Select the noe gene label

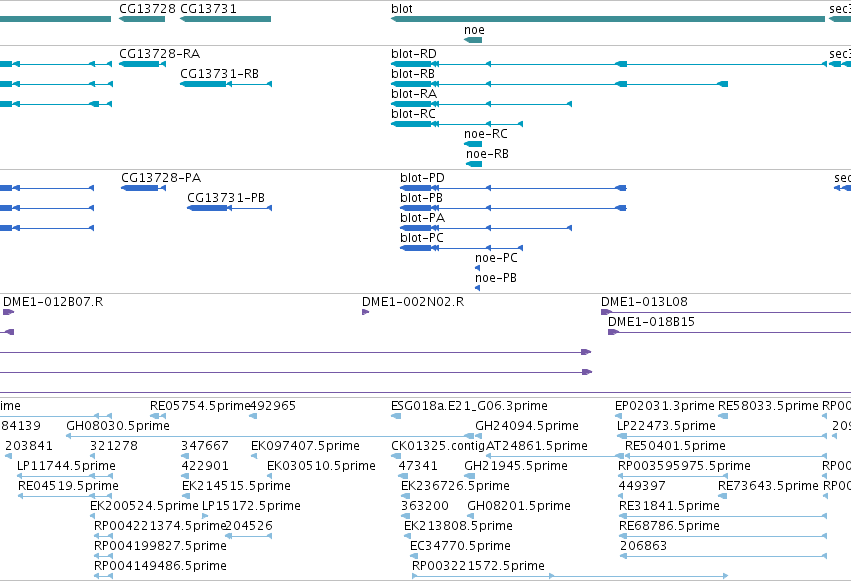(x=474, y=30)
